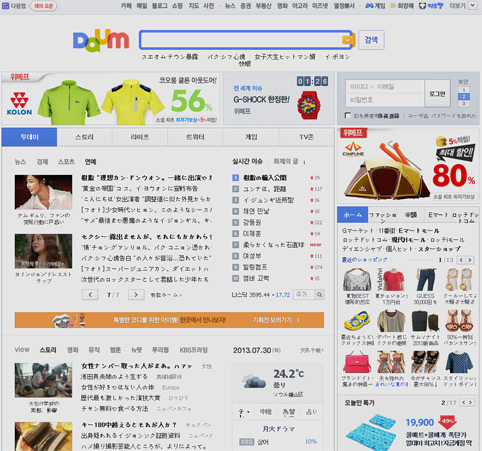Viewport: 482px width, 451px height.
Task: Click the KOLON logo in the banner
Action: (x=19, y=103)
